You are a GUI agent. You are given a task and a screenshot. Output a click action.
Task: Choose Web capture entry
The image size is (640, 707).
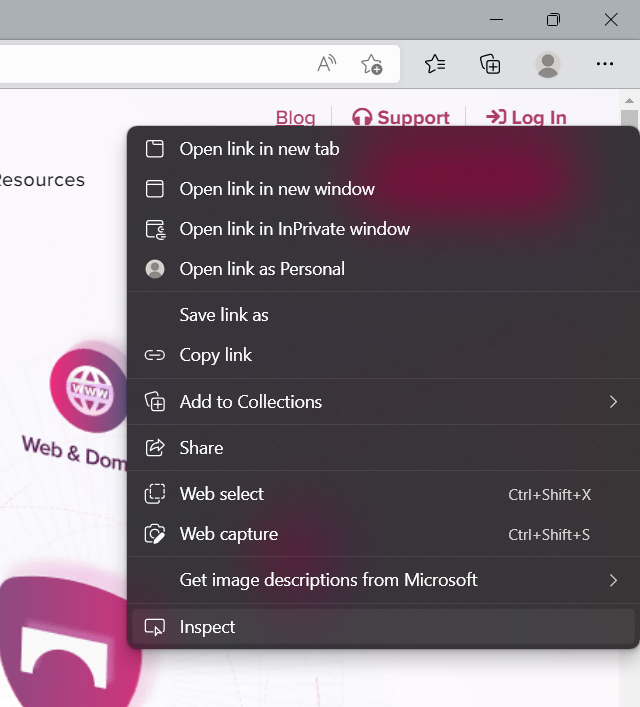[x=383, y=534]
